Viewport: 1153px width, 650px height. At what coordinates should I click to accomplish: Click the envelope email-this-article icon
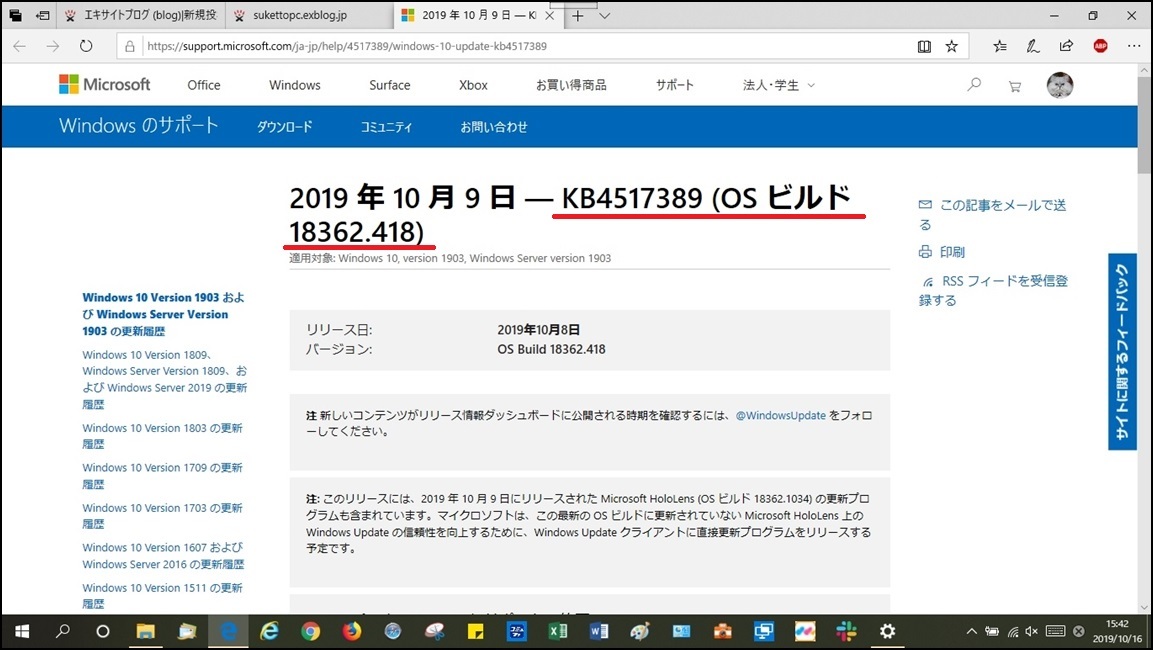[925, 205]
